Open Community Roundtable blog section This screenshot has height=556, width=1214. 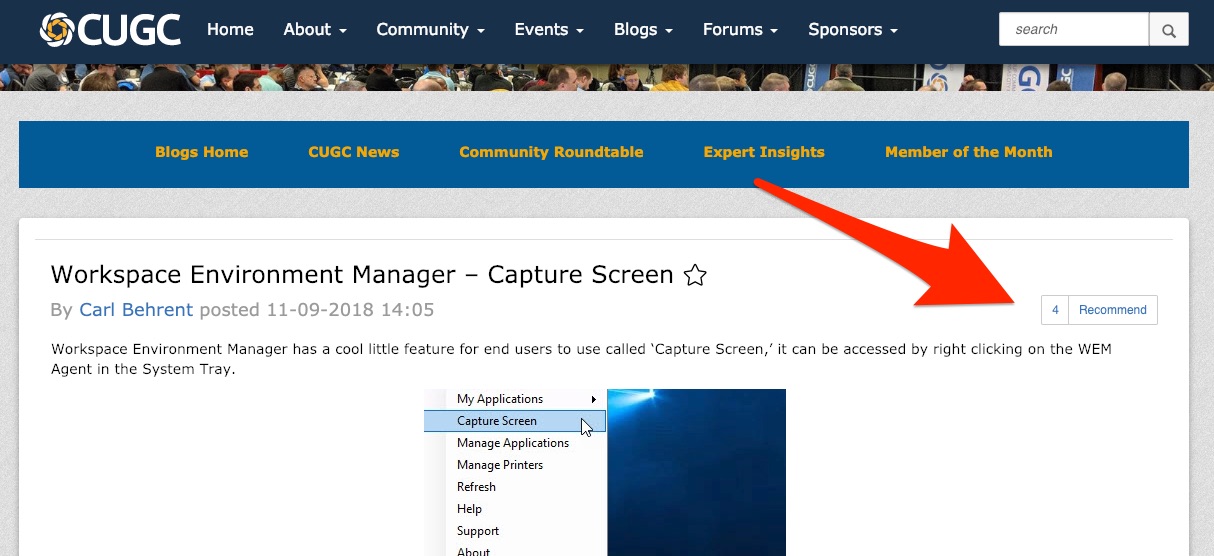551,152
